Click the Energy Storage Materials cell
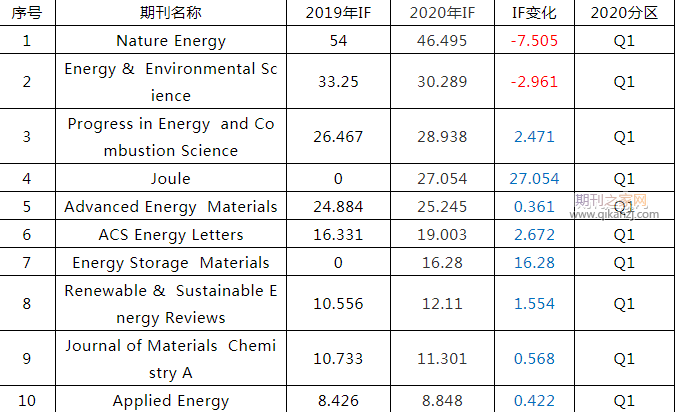 (171, 263)
